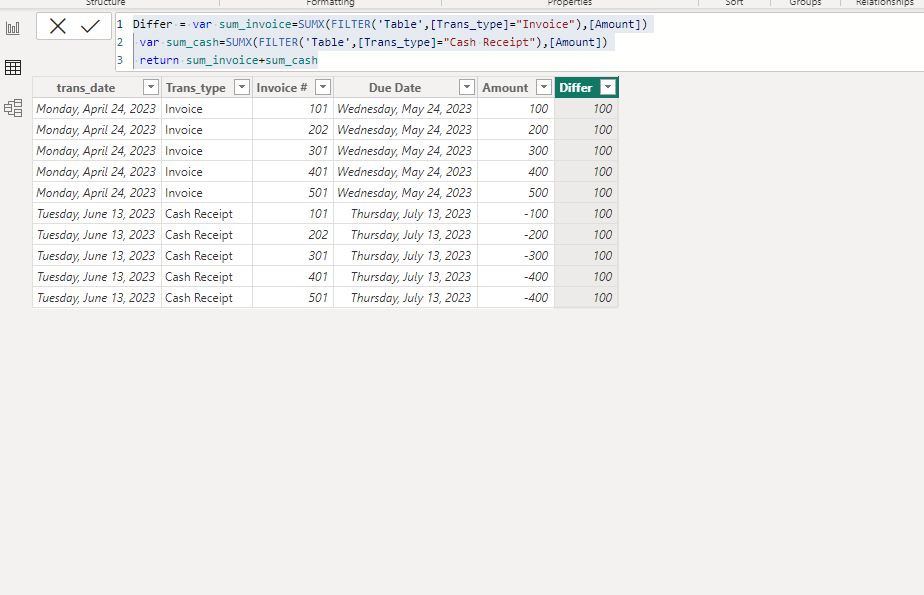Click formula line 2 defining sum_cash
The image size is (924, 595).
tap(373, 42)
